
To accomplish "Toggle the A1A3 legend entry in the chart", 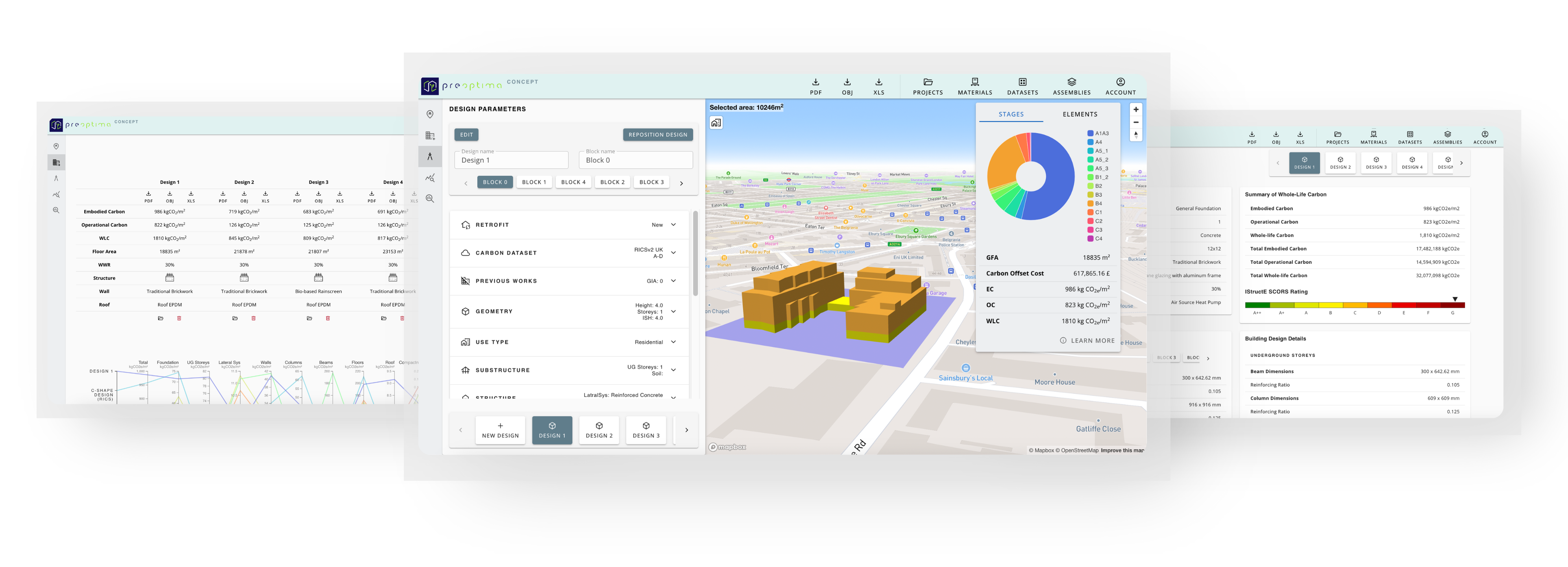I will click(1097, 133).
